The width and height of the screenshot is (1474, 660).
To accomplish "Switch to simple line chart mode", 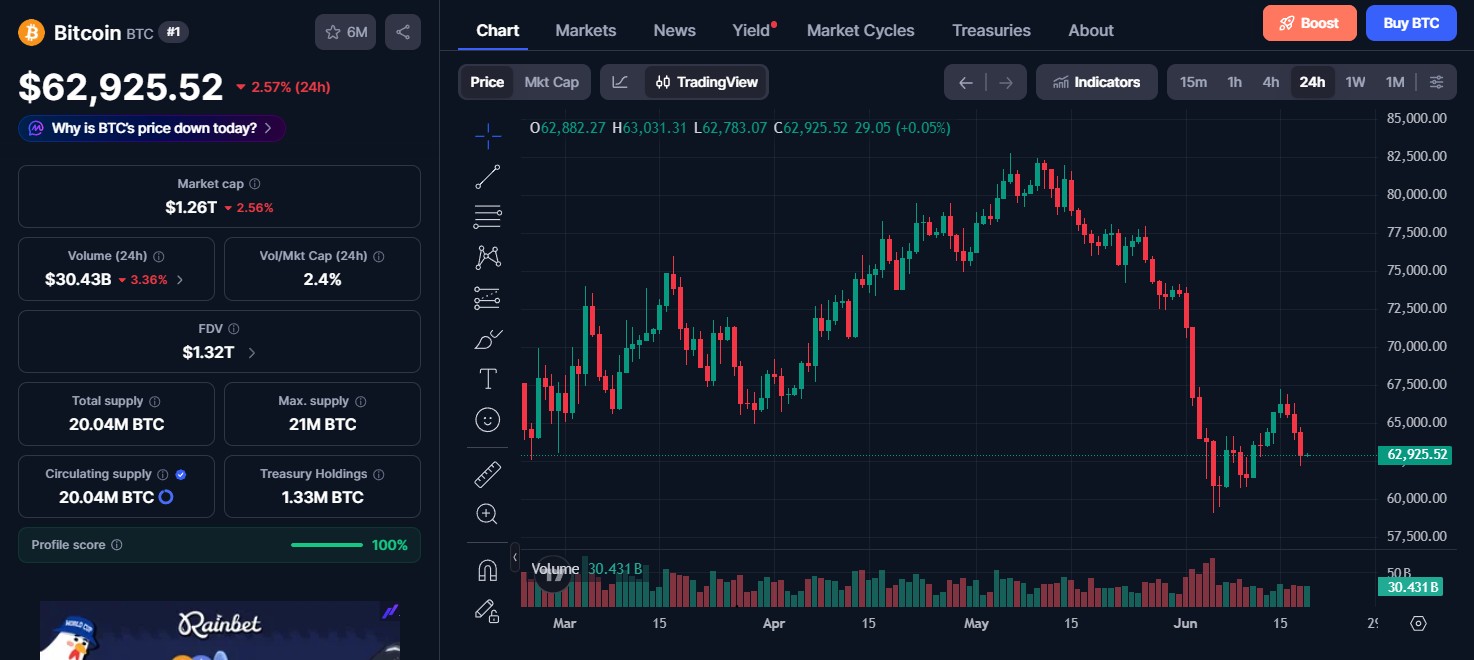I will tap(621, 82).
